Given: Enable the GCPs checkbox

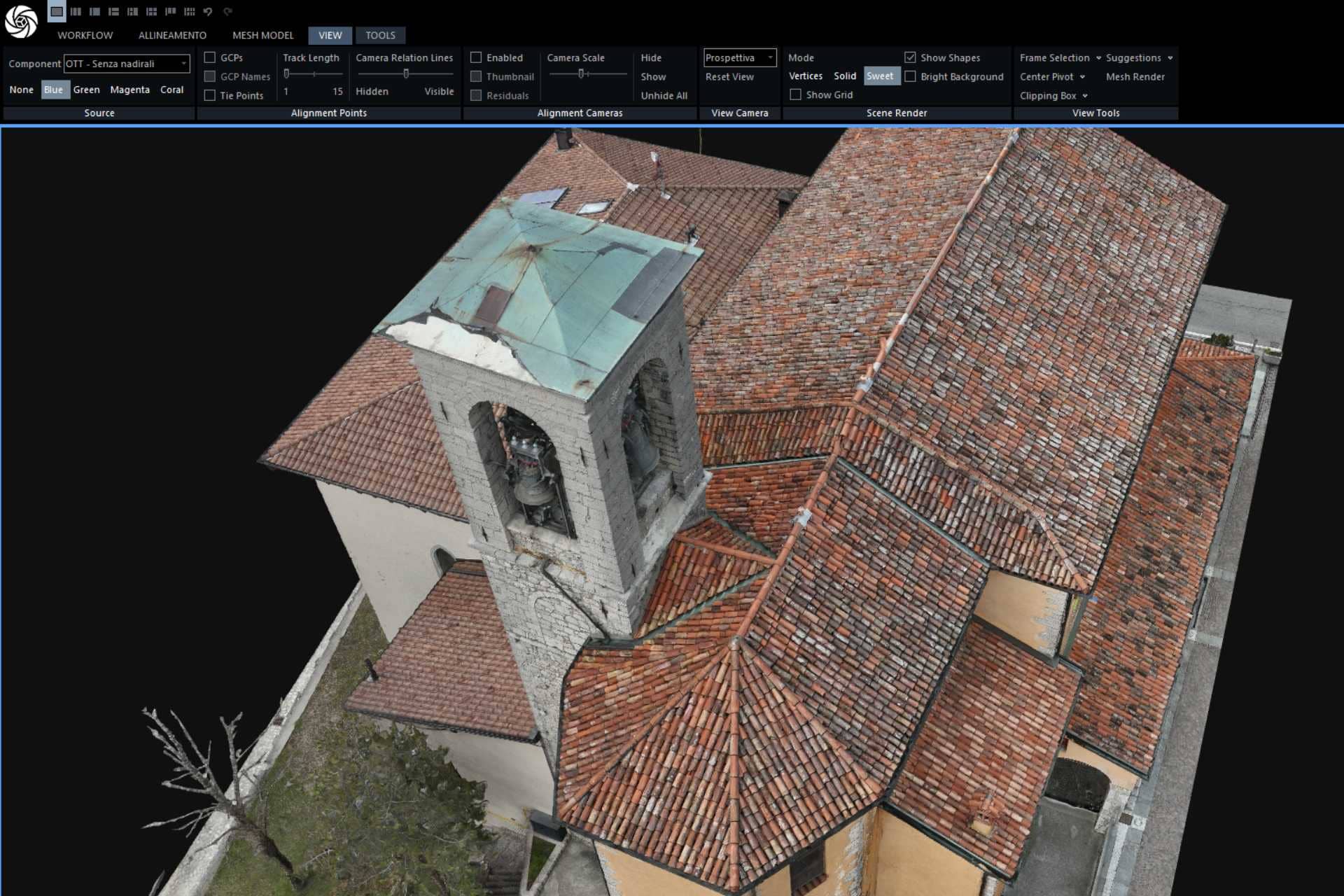Looking at the screenshot, I should (x=209, y=57).
